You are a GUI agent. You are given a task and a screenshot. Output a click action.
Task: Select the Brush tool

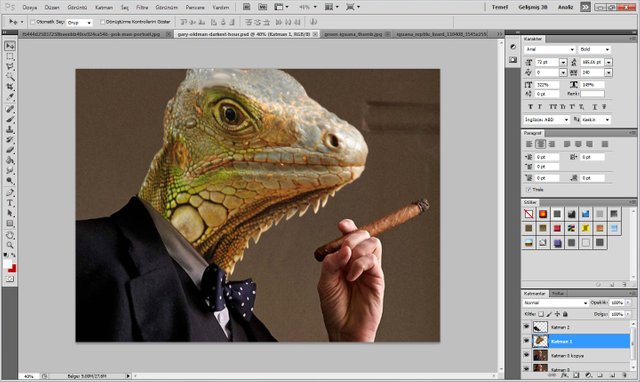10,119
